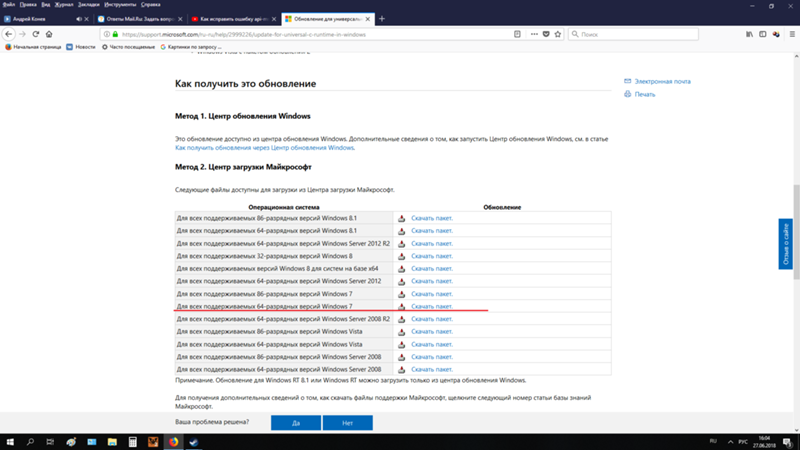Click Скачать пакет for 86-разрядных Windows Server 2008
The width and height of the screenshot is (800, 450).
(432, 357)
